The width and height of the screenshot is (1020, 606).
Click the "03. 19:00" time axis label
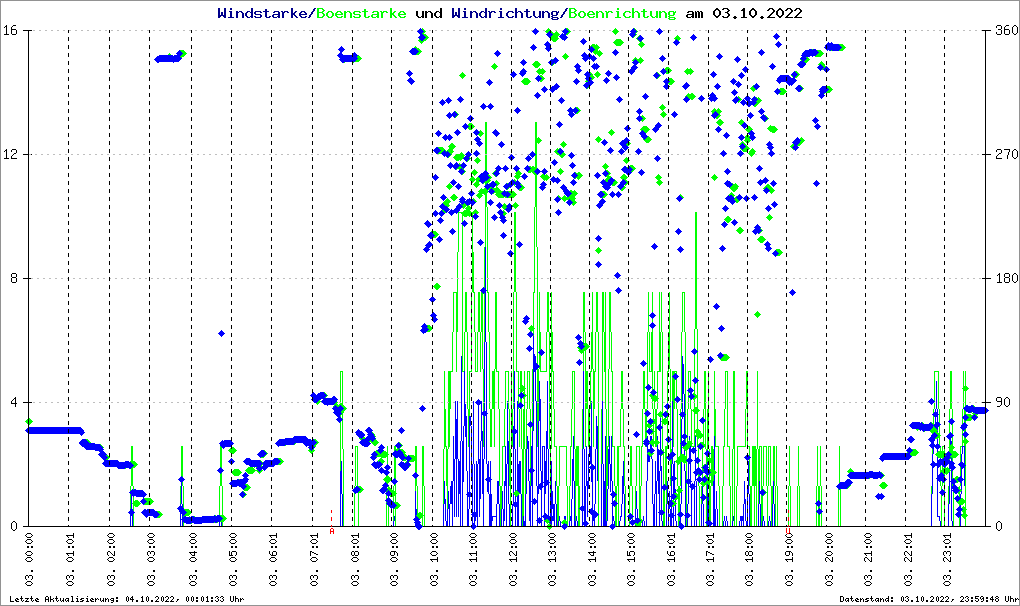click(x=788, y=561)
